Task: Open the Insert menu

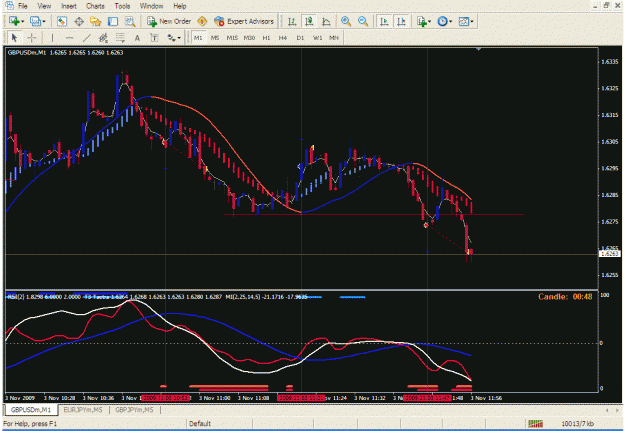Action: (x=69, y=6)
